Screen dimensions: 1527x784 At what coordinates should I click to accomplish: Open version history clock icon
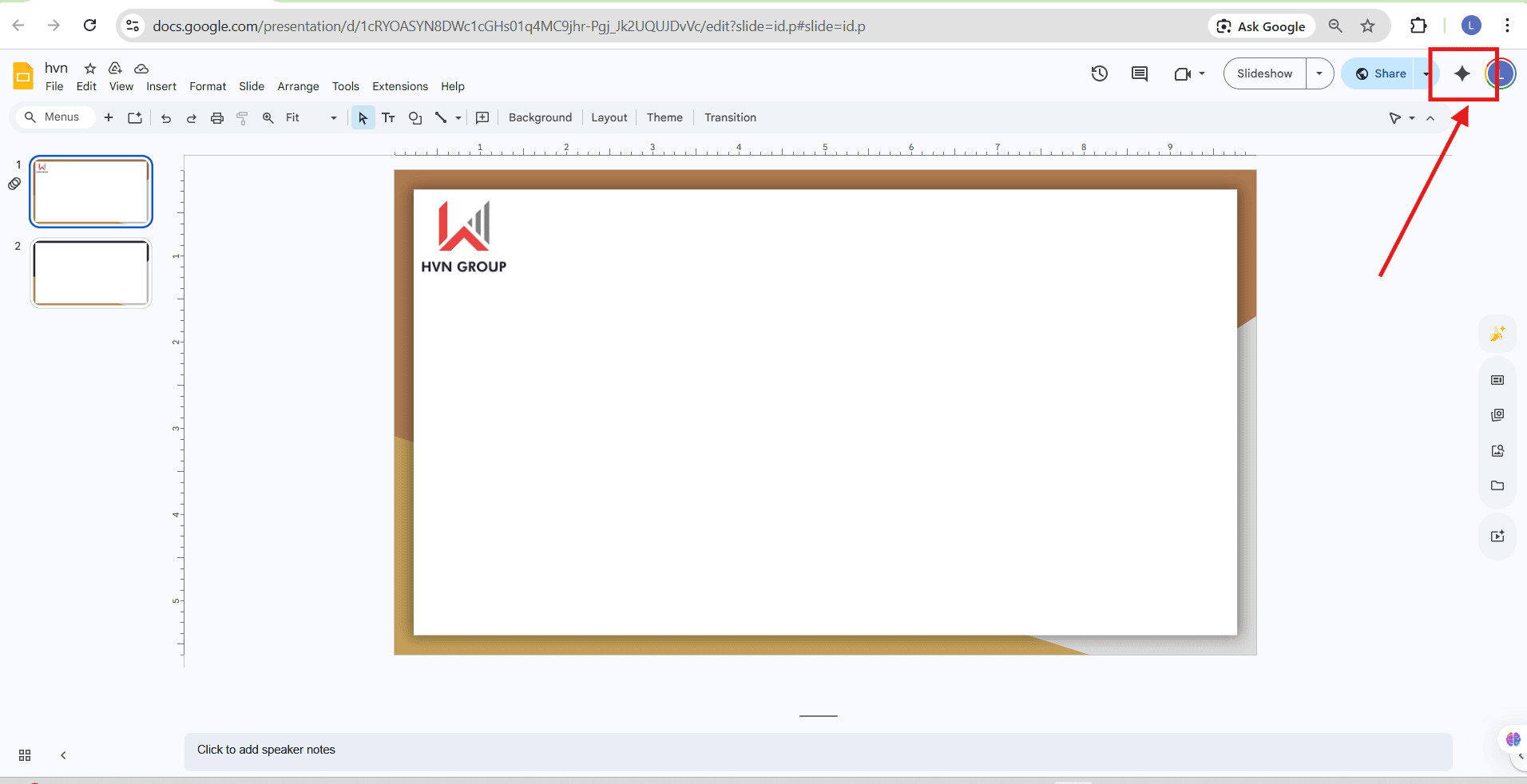point(1100,73)
